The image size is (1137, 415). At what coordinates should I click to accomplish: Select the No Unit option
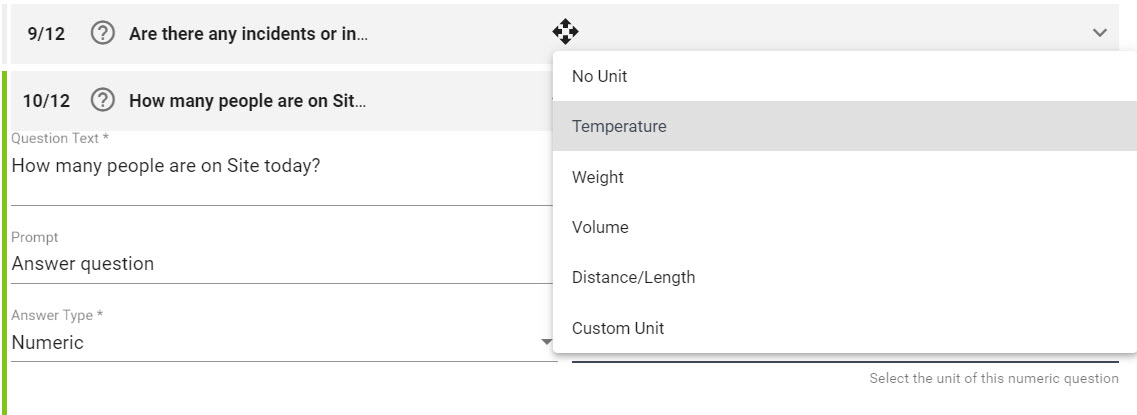pos(599,76)
